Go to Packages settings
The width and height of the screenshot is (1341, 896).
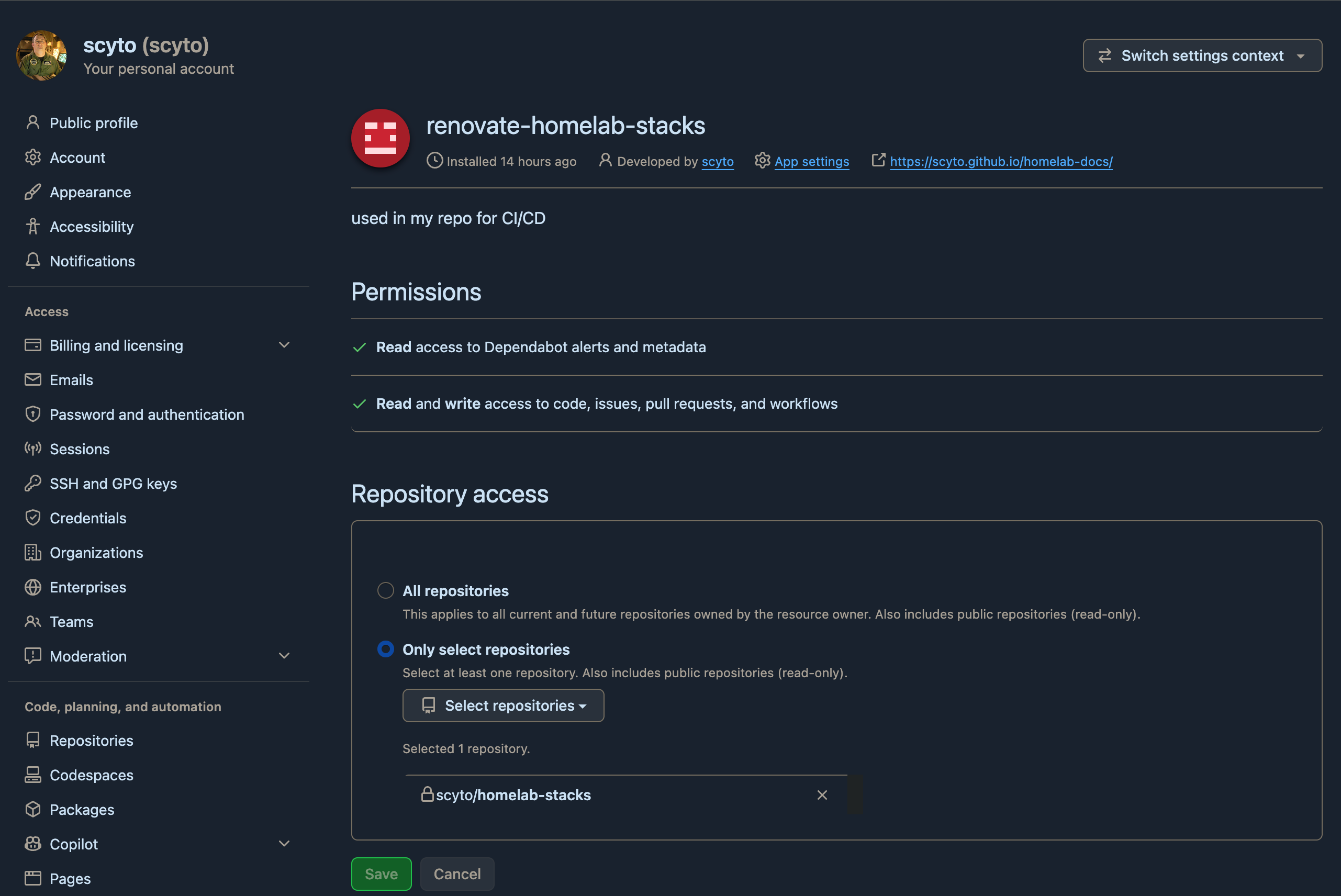click(x=82, y=810)
